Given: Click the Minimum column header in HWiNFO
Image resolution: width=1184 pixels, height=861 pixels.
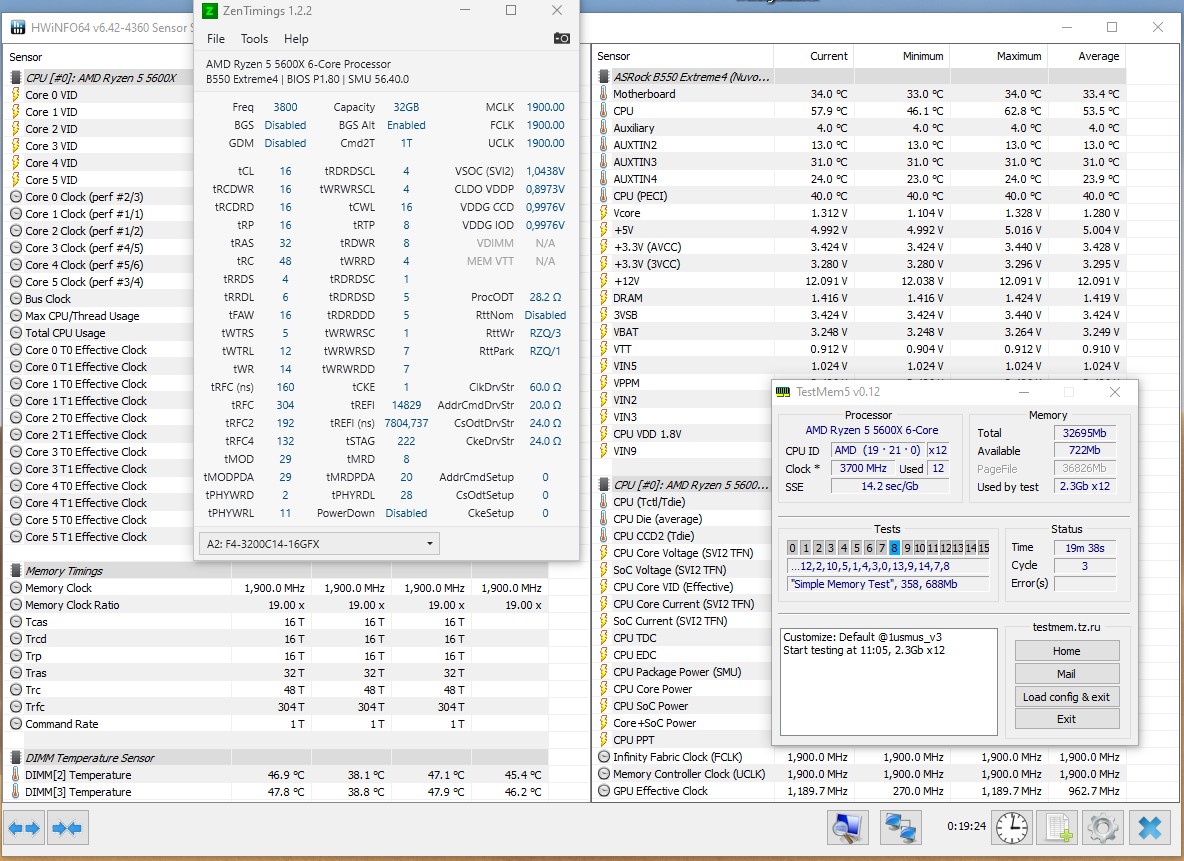Looking at the screenshot, I should tap(923, 56).
